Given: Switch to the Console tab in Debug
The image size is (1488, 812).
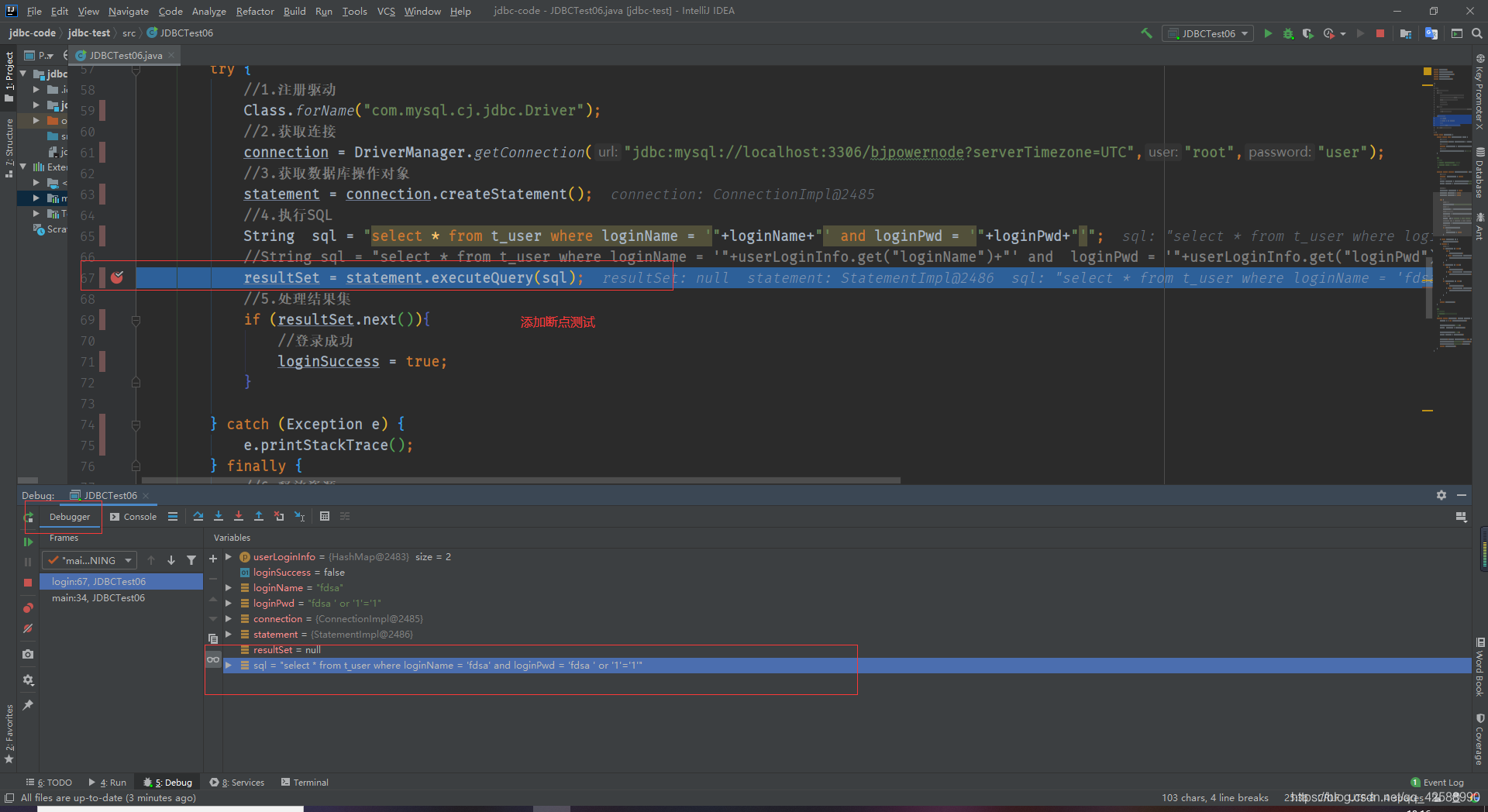Looking at the screenshot, I should (133, 517).
